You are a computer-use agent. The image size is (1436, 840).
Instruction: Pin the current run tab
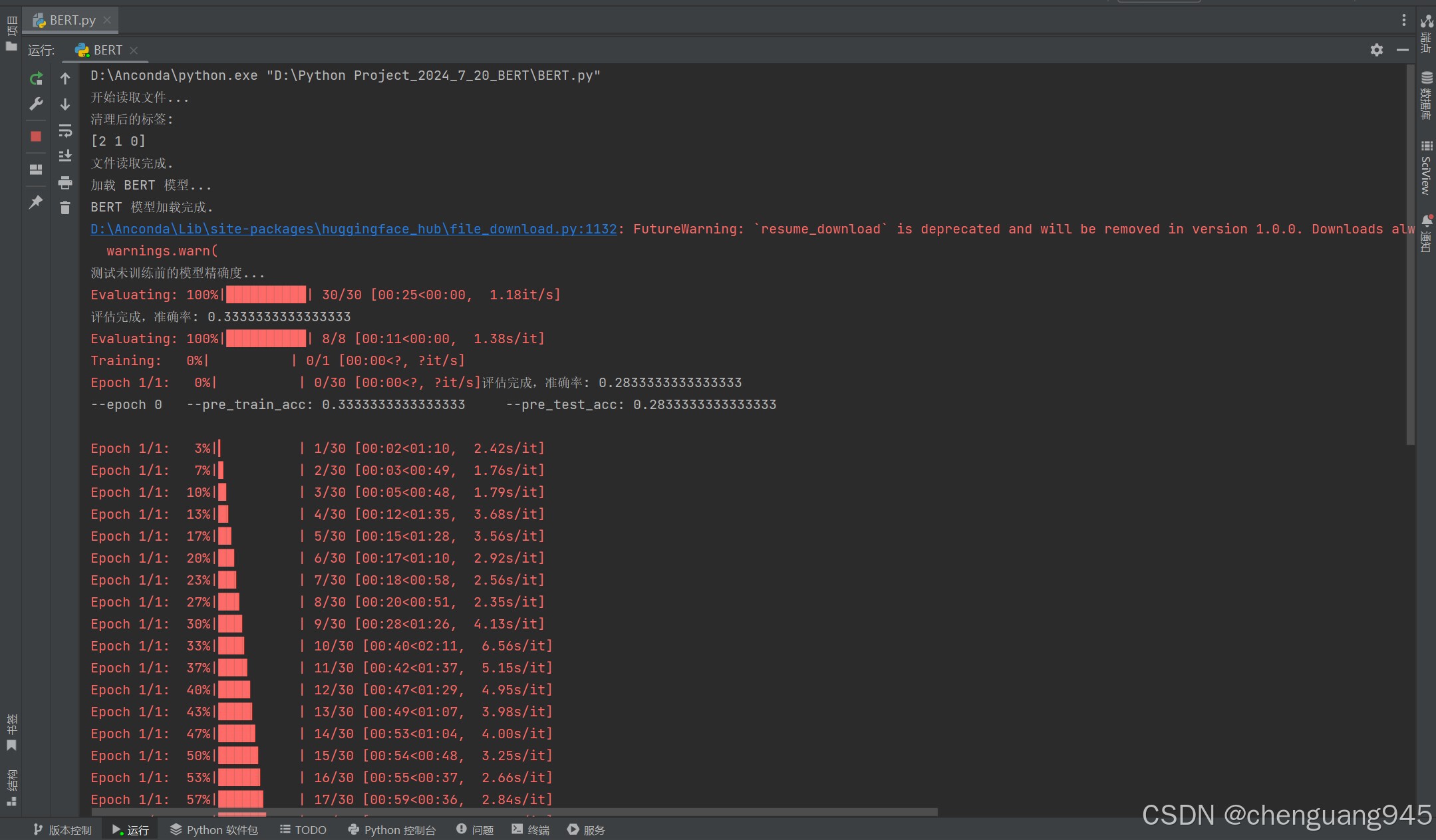[36, 202]
